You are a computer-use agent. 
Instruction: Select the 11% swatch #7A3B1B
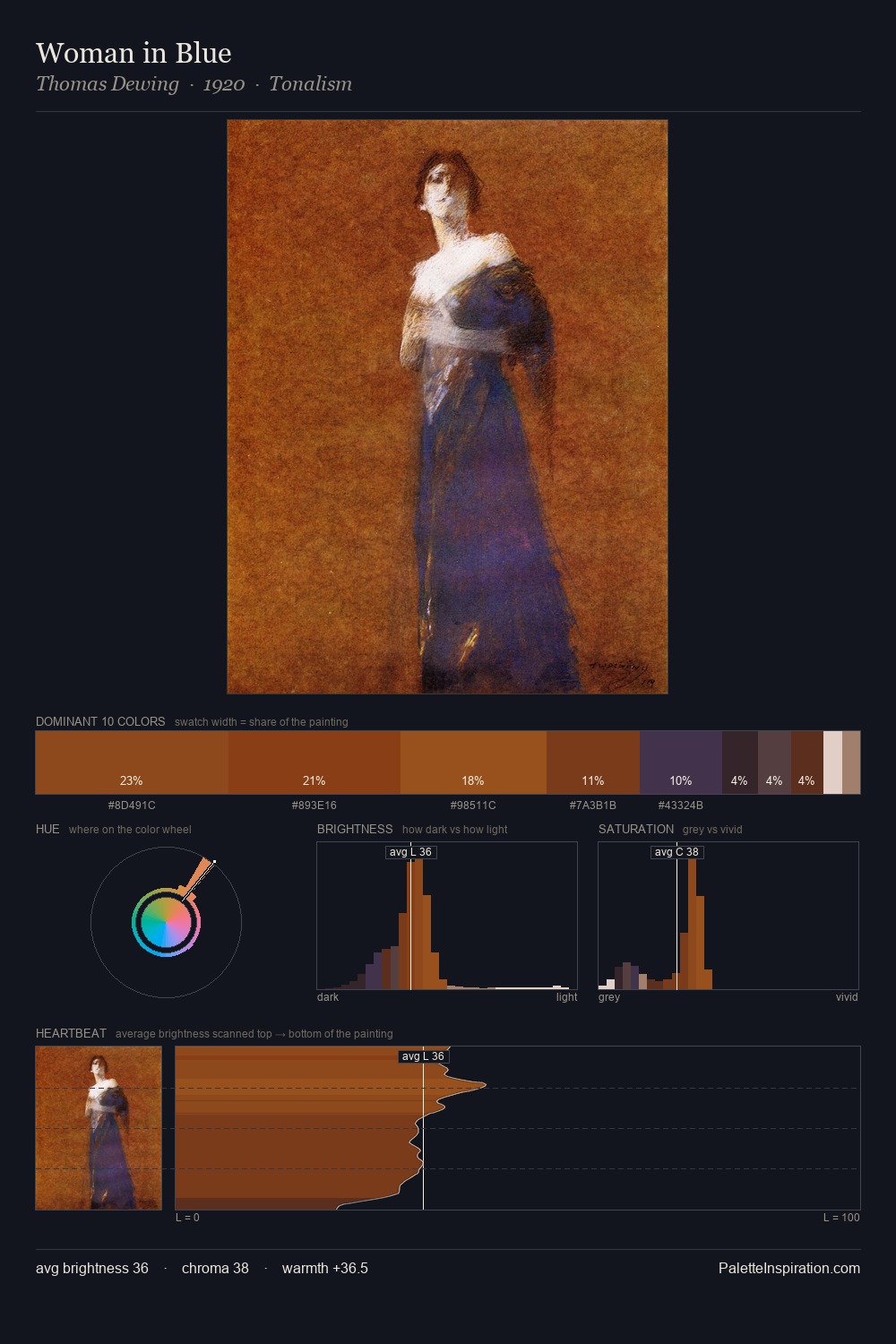tap(593, 762)
